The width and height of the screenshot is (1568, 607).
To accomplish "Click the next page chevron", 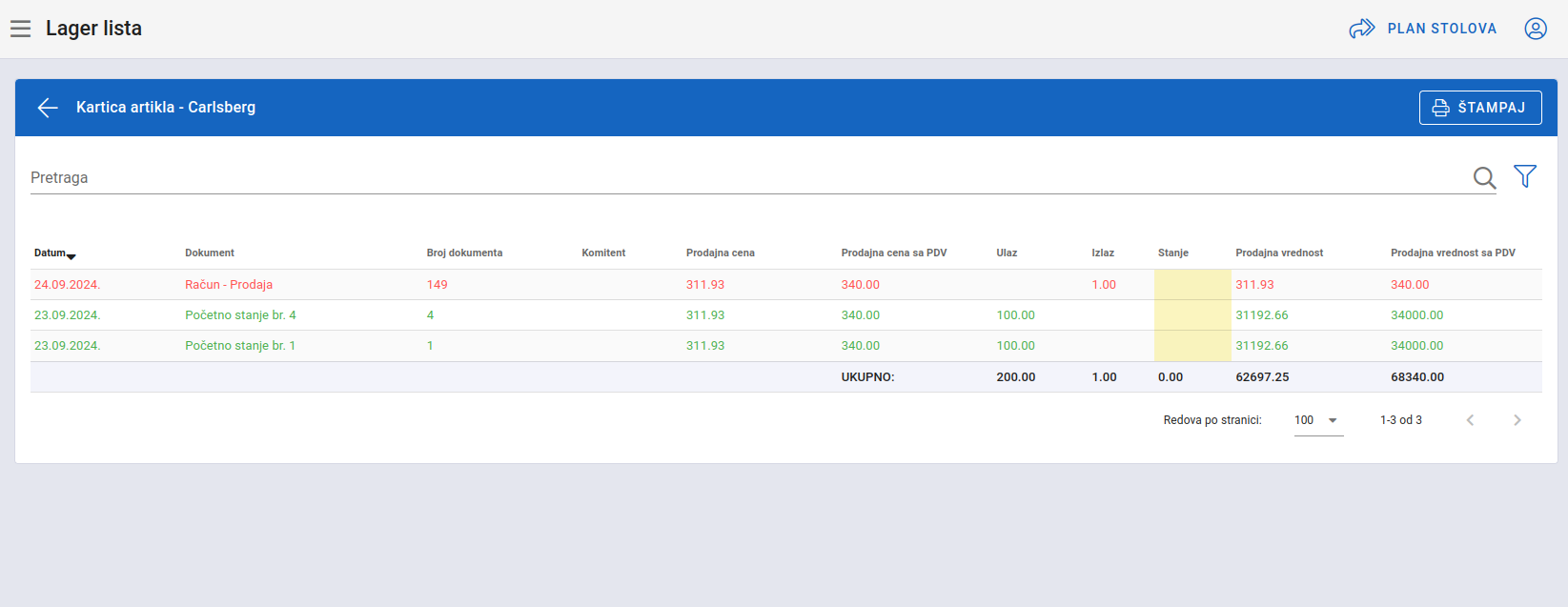I will pos(1517,420).
